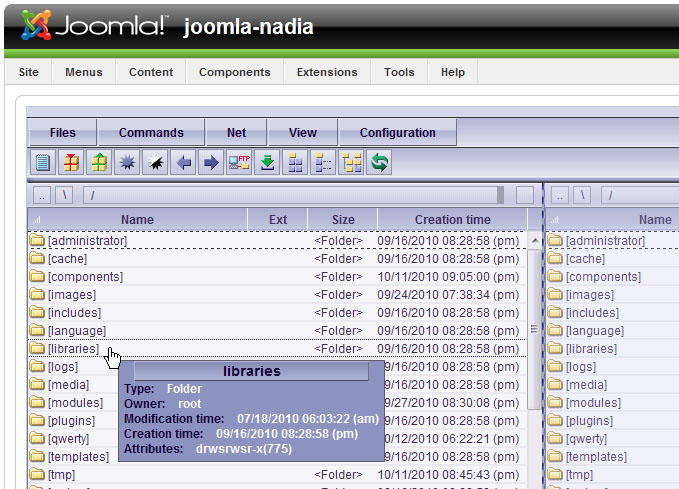Click the right panel root '\' button
Image resolution: width=679 pixels, height=489 pixels.
tap(582, 196)
